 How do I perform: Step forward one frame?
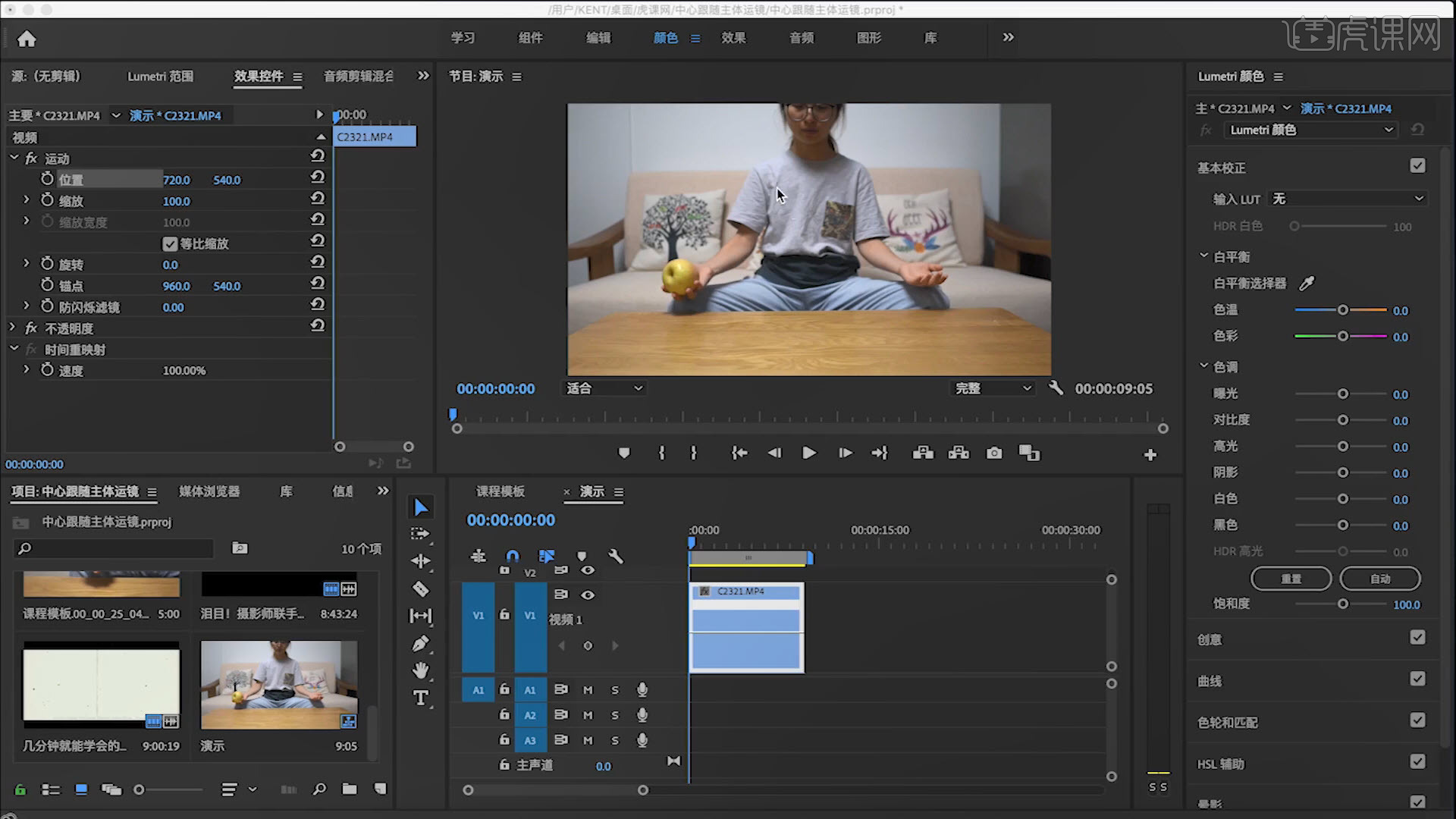pos(845,453)
